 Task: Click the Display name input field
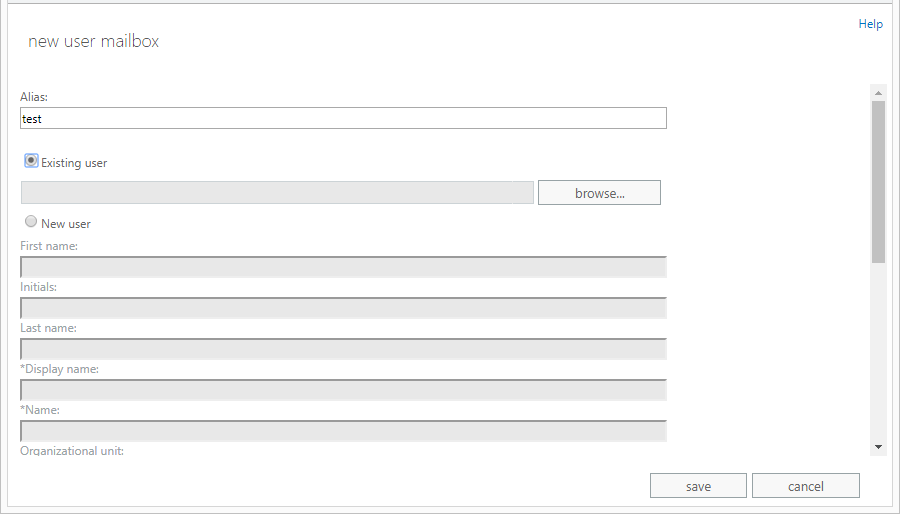tap(343, 389)
